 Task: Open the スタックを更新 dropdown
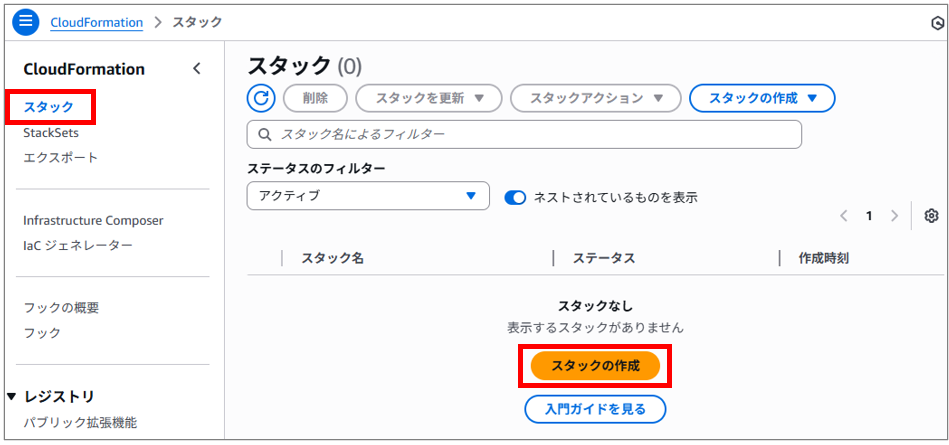(x=429, y=98)
